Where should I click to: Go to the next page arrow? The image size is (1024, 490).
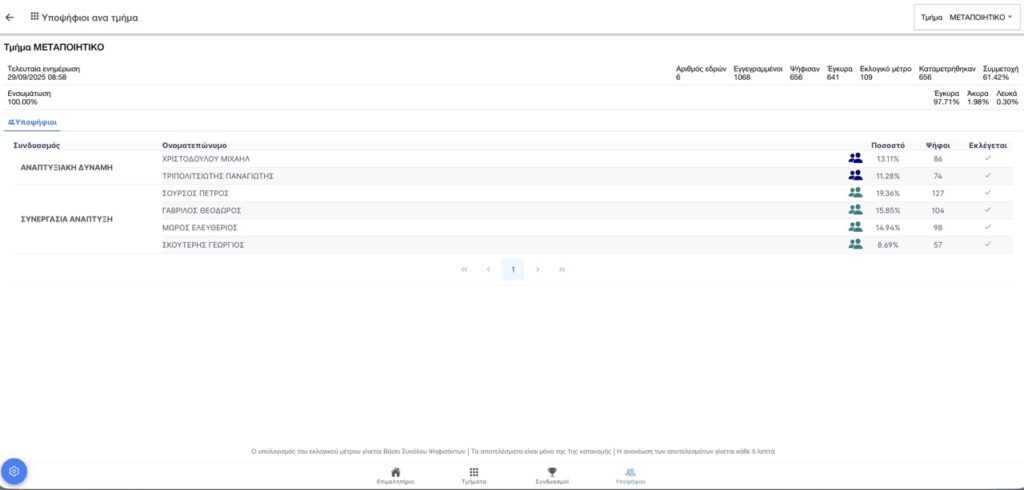[x=538, y=269]
